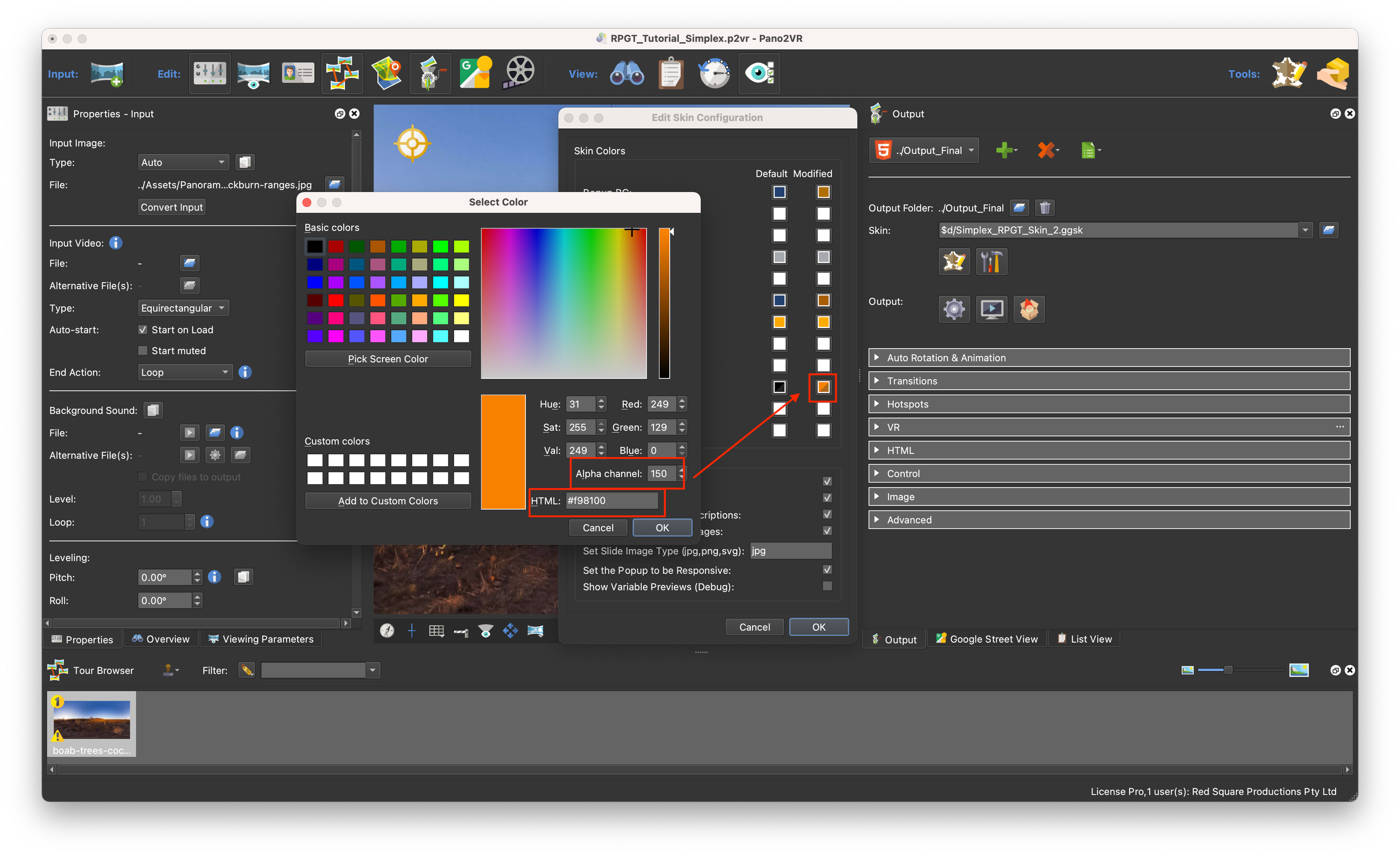The width and height of the screenshot is (1400, 857).
Task: Click Edit Skin Configuration tools icon
Action: pyautogui.click(x=991, y=262)
